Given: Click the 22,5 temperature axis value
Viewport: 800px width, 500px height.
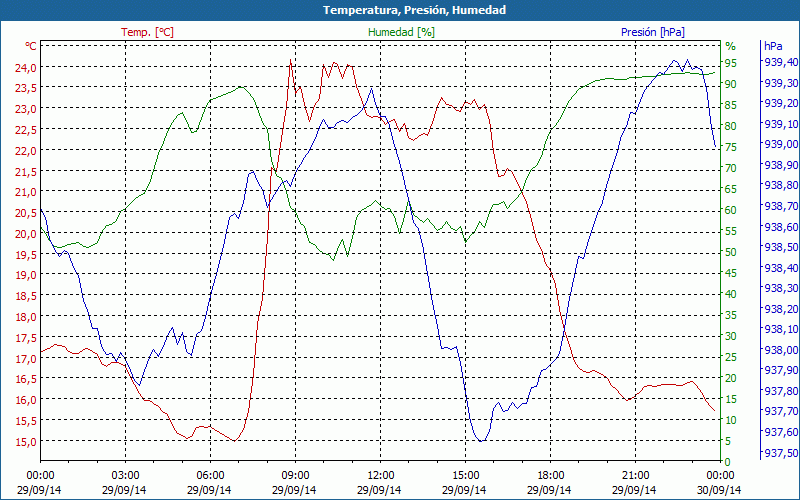Looking at the screenshot, I should point(26,130).
